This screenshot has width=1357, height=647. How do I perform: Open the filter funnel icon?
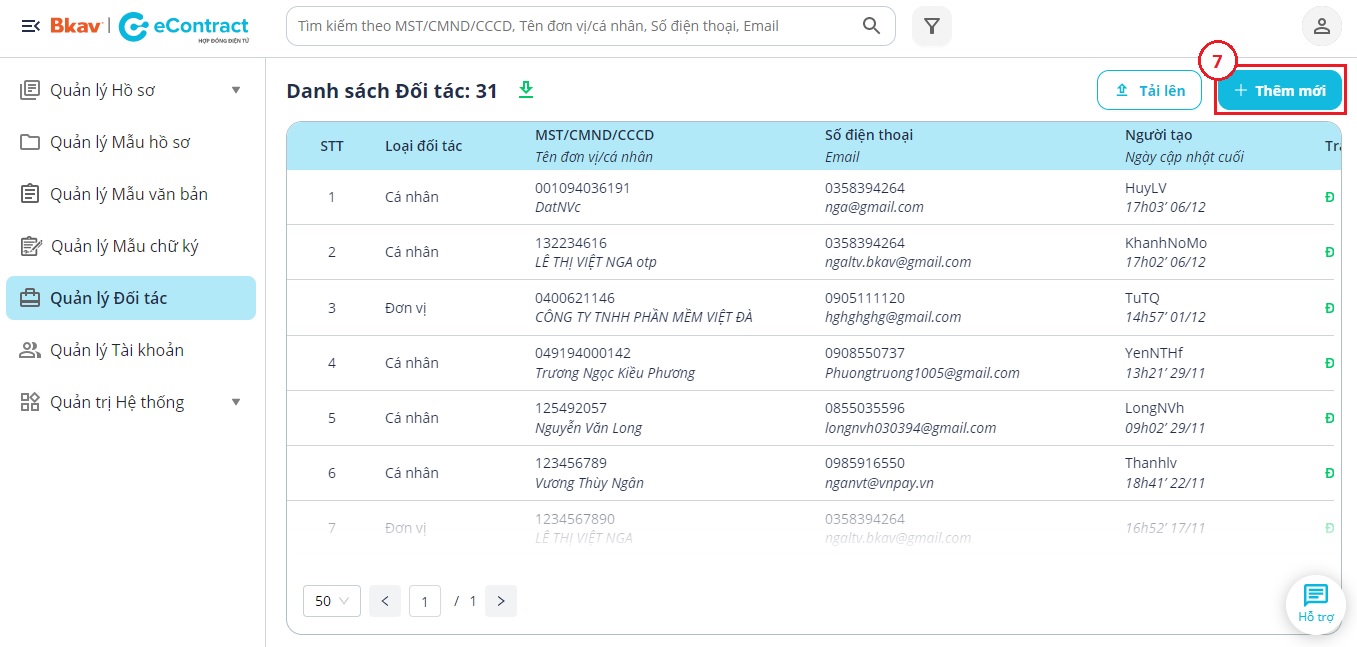coord(932,26)
